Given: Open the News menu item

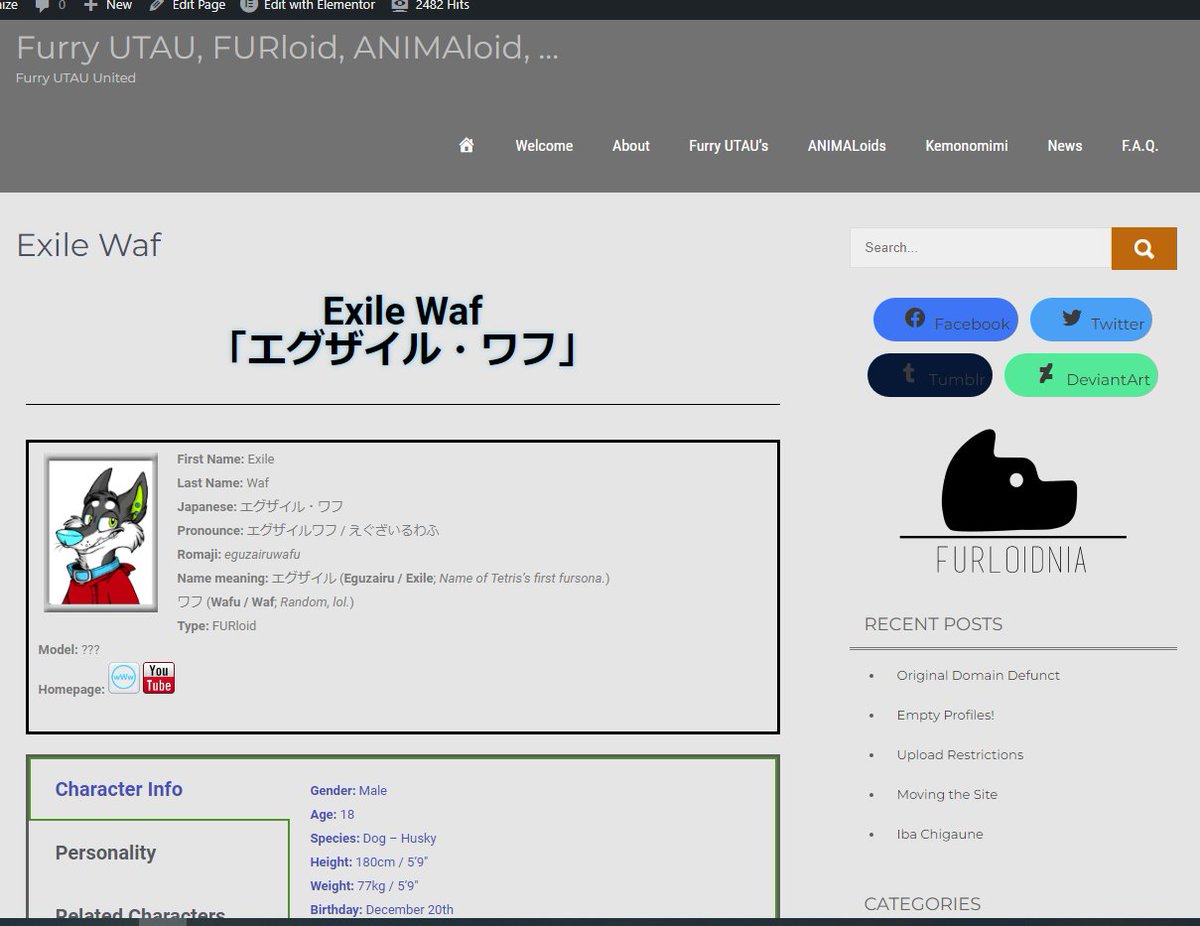Looking at the screenshot, I should (x=1065, y=146).
